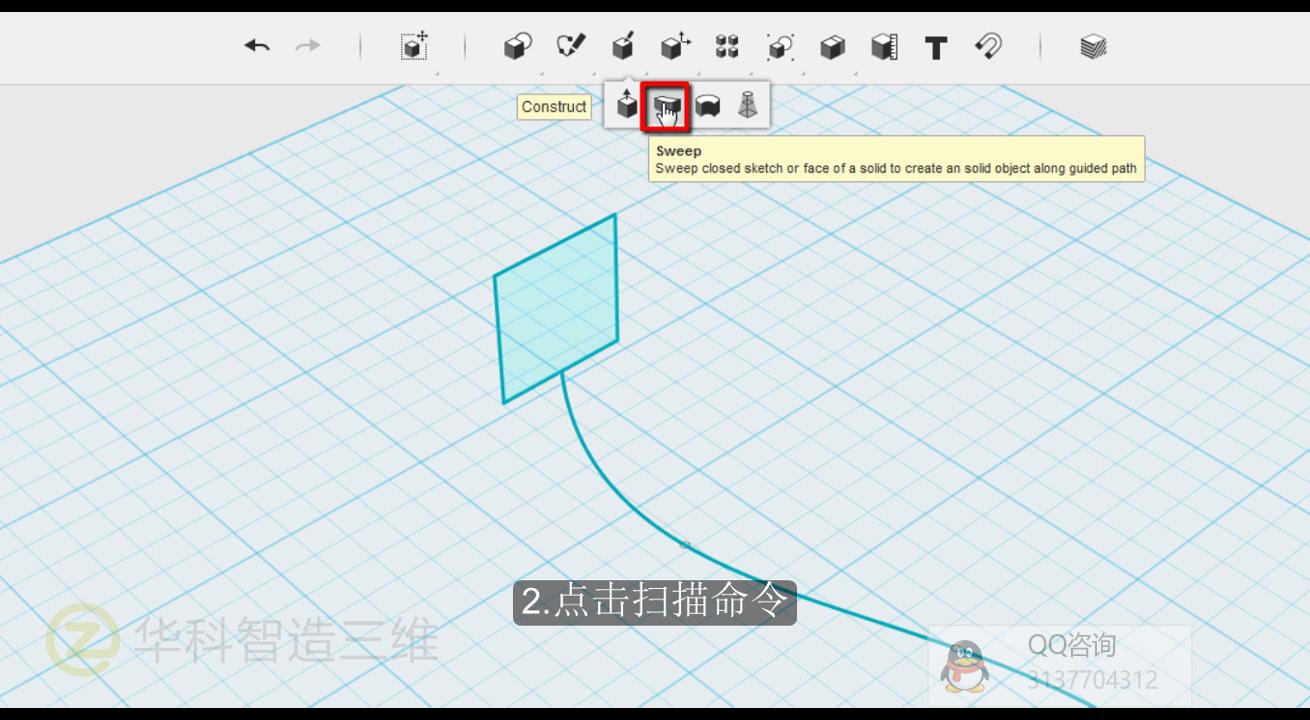
Task: Activate the Snap magnet tool
Action: pos(988,46)
